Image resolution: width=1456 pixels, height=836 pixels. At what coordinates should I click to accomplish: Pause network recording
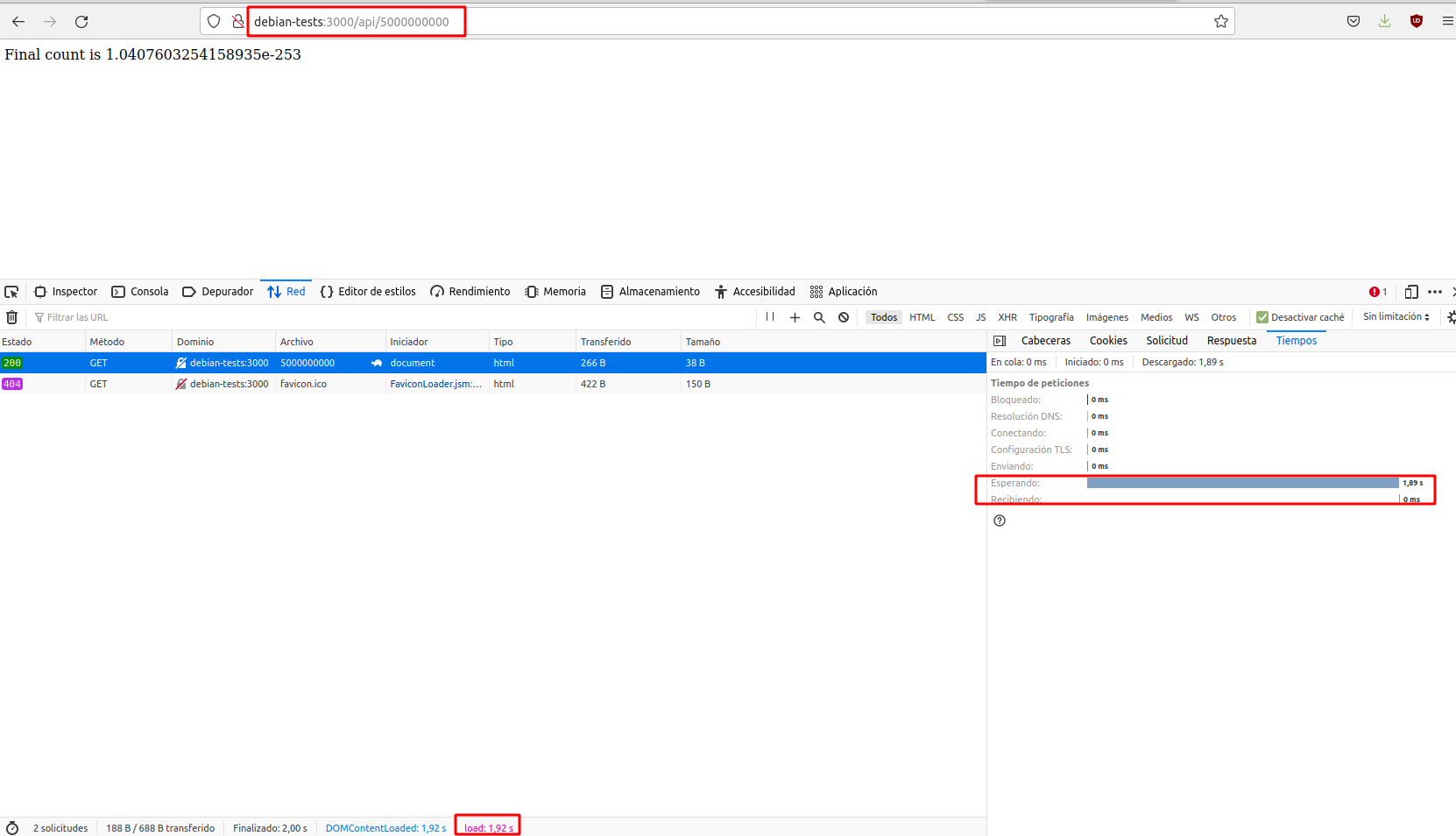click(x=770, y=317)
